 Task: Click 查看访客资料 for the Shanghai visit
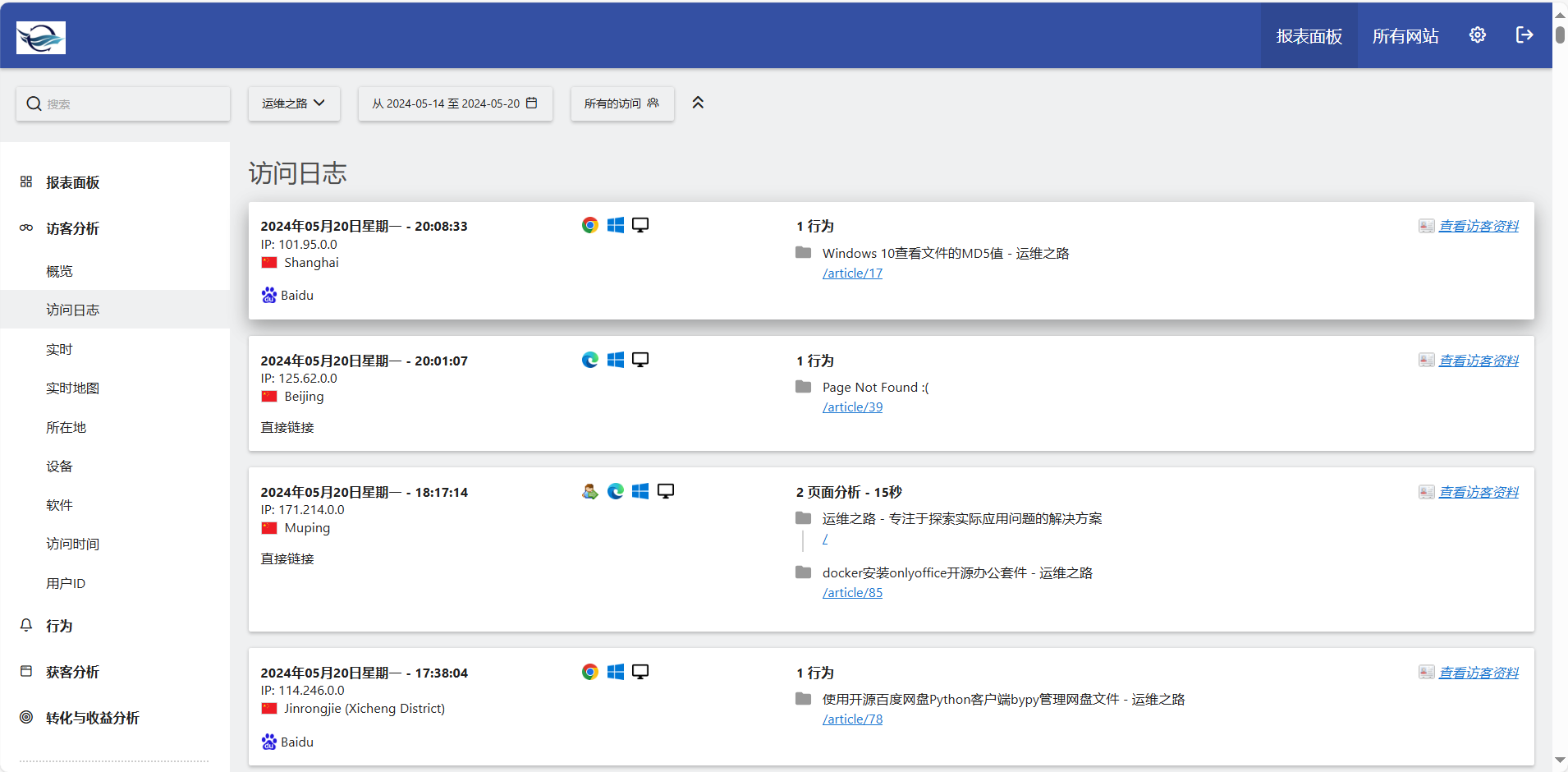coord(1479,226)
